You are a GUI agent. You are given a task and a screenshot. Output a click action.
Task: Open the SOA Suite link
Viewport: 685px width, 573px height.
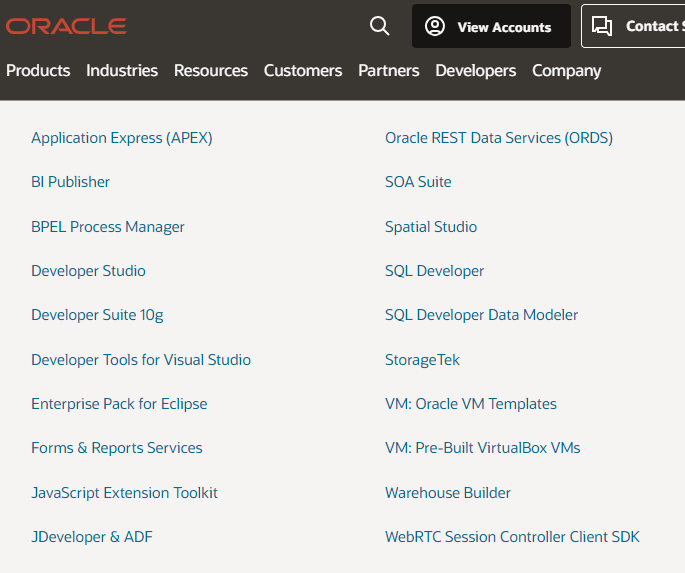click(x=418, y=182)
